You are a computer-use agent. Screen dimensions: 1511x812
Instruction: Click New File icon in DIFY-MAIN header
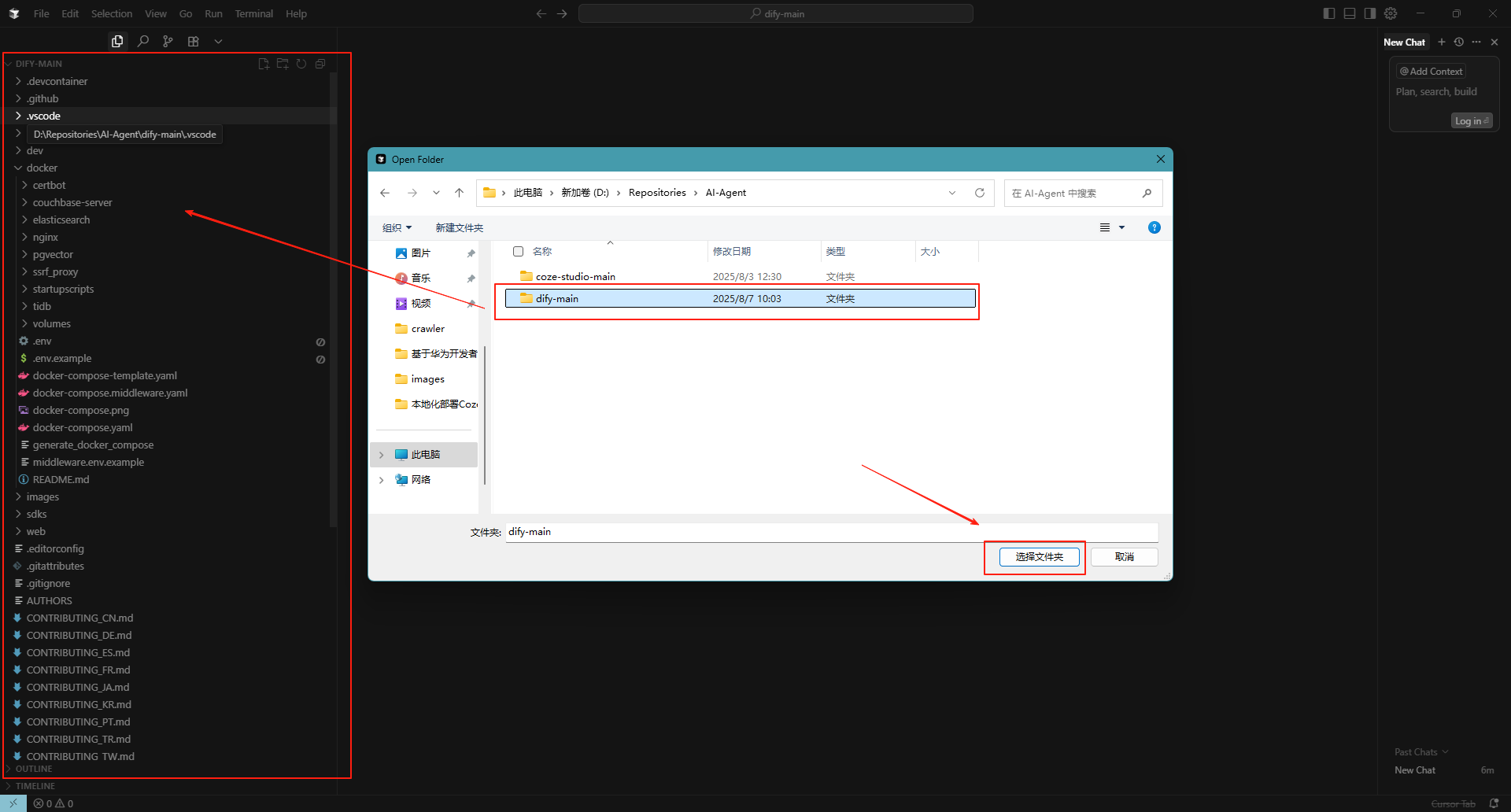click(264, 64)
